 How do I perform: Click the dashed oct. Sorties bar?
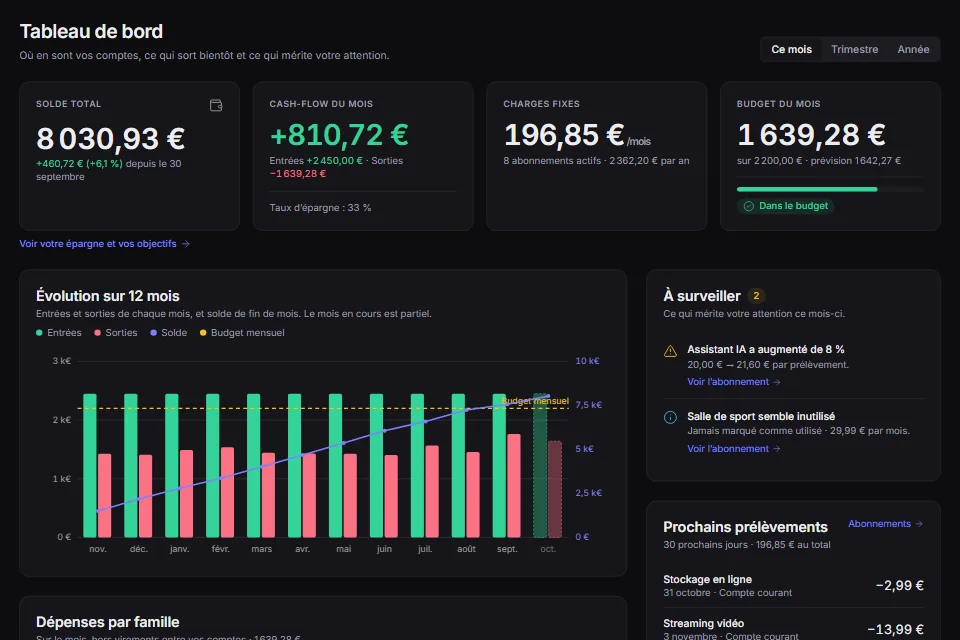(555, 489)
